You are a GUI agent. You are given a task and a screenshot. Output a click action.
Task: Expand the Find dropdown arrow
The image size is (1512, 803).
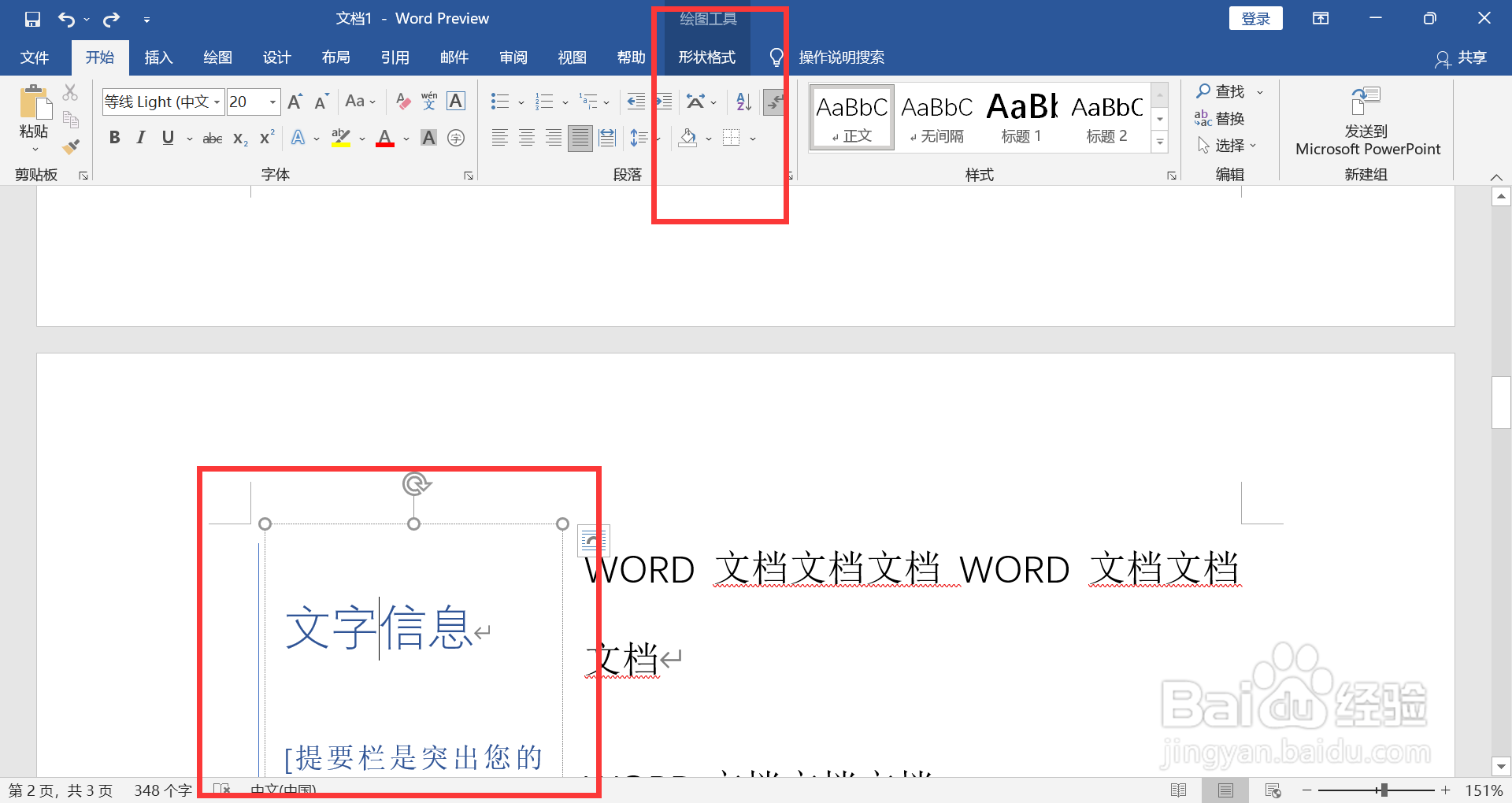[x=1260, y=92]
